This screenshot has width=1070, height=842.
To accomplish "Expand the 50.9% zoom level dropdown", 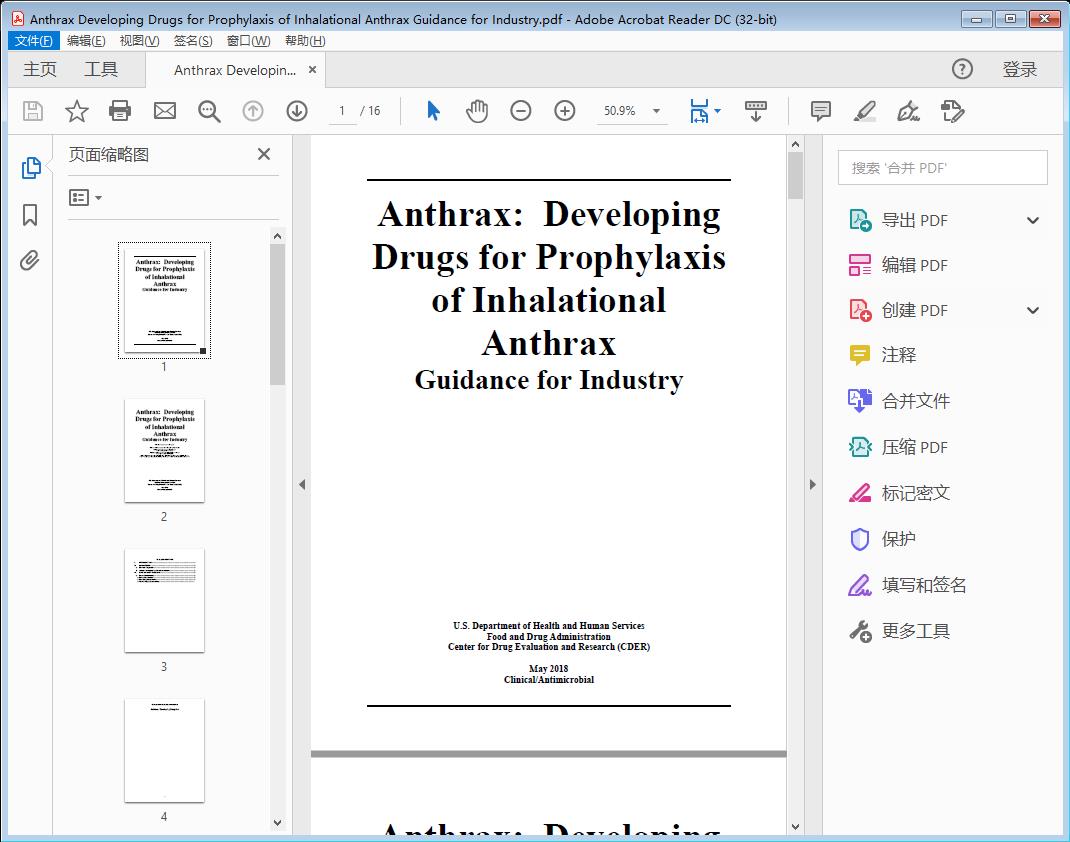I will point(656,111).
